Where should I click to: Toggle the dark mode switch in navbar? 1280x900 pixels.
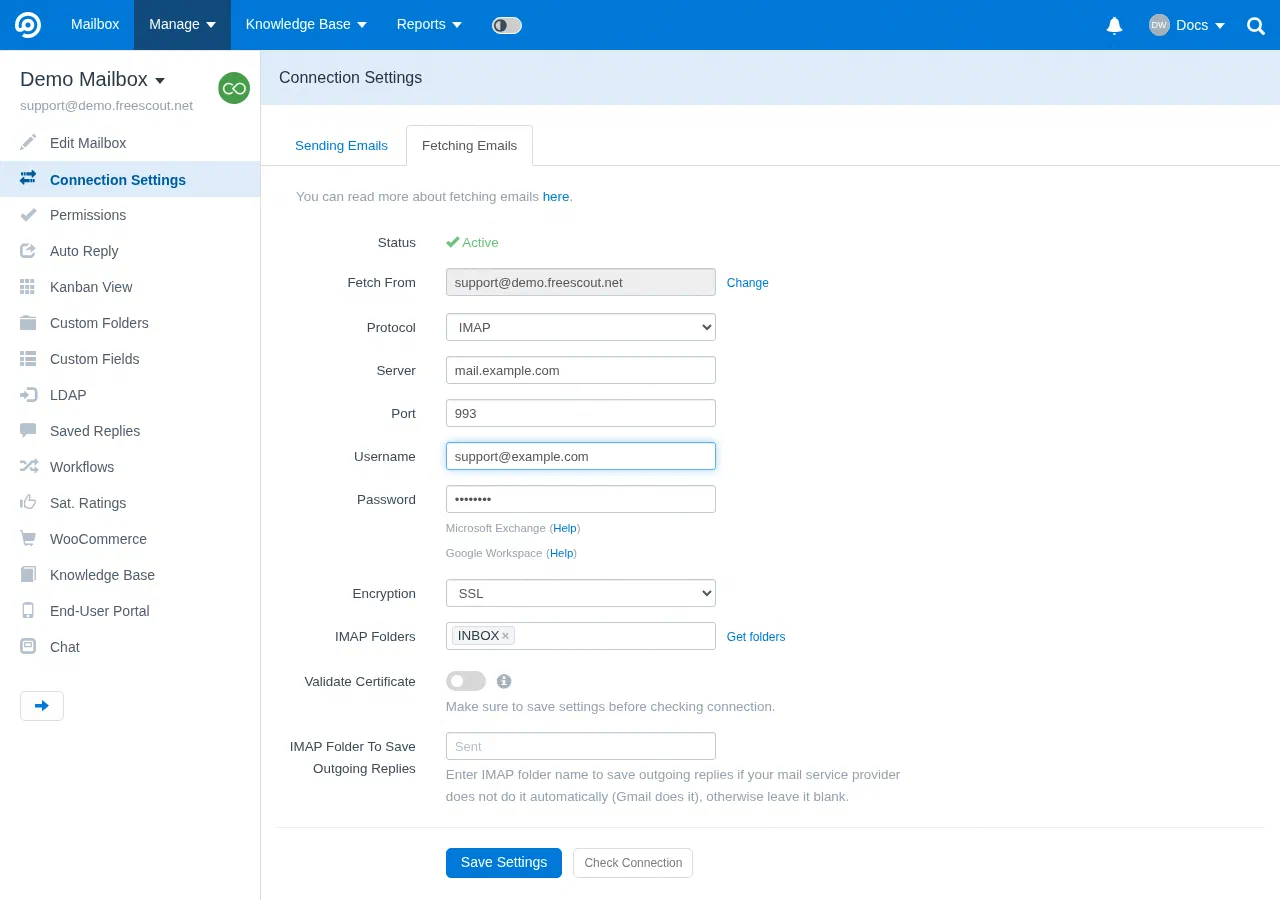pyautogui.click(x=507, y=25)
